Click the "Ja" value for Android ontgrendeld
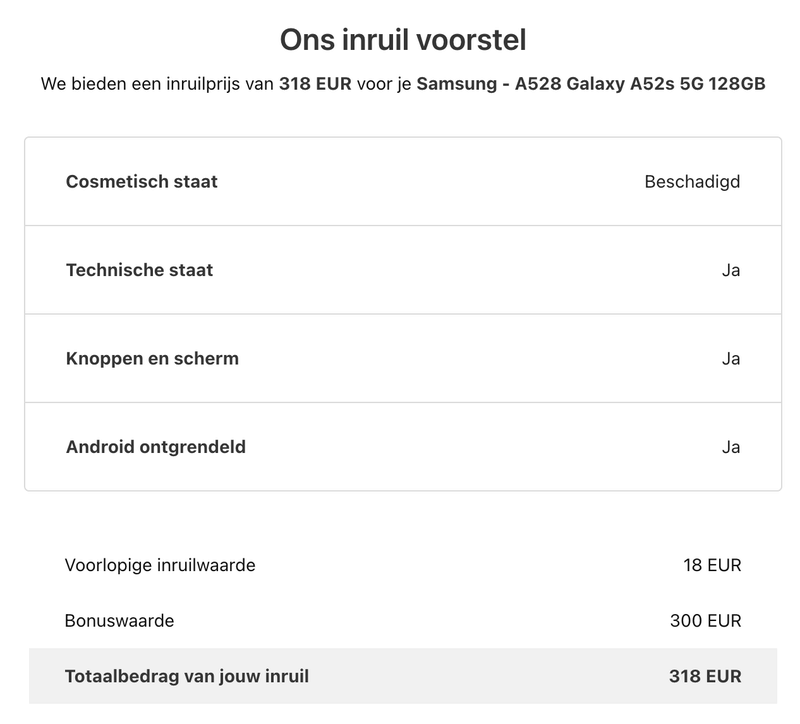 [x=731, y=447]
